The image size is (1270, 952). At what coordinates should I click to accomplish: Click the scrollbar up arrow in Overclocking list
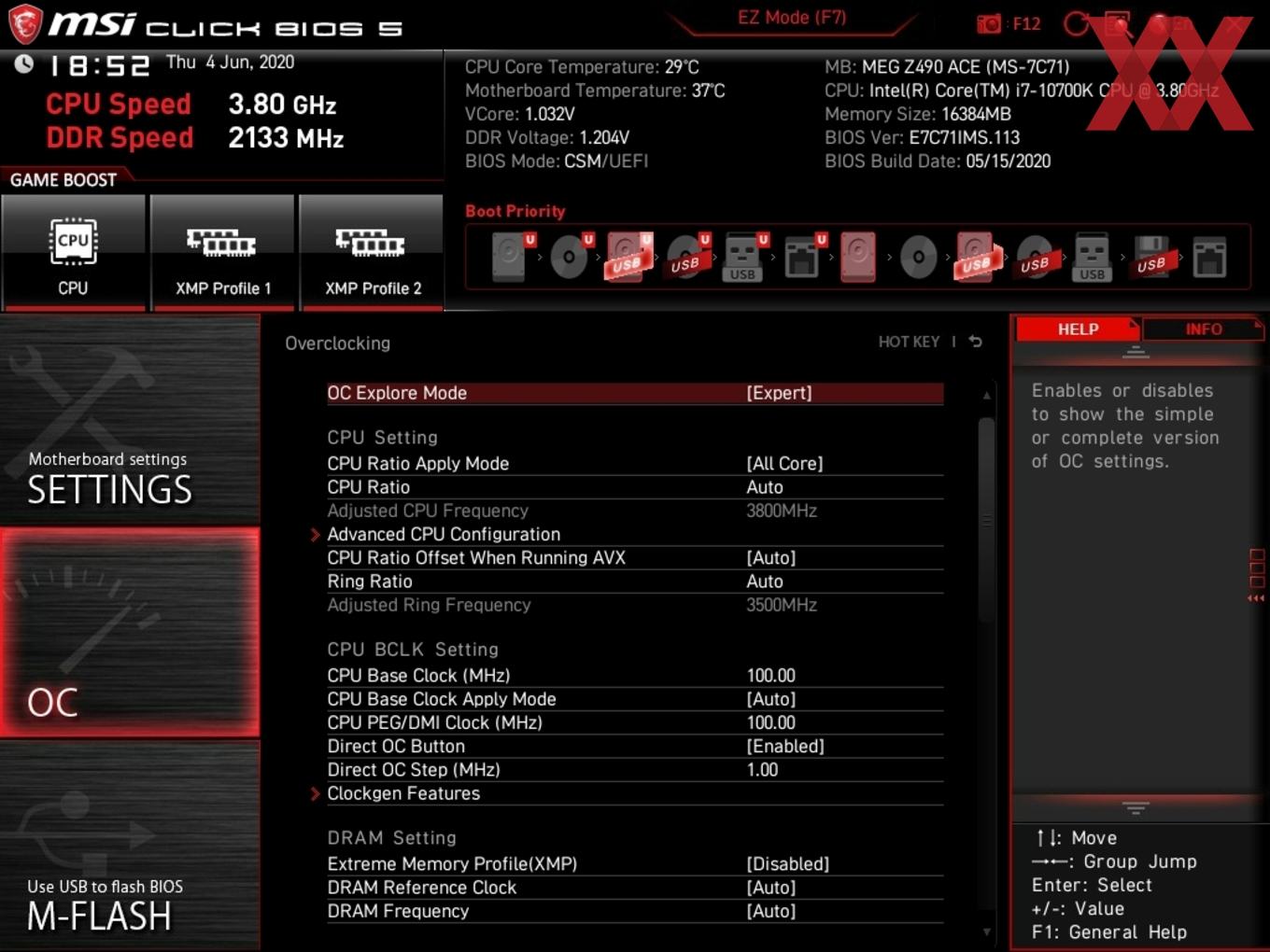pyautogui.click(x=986, y=396)
